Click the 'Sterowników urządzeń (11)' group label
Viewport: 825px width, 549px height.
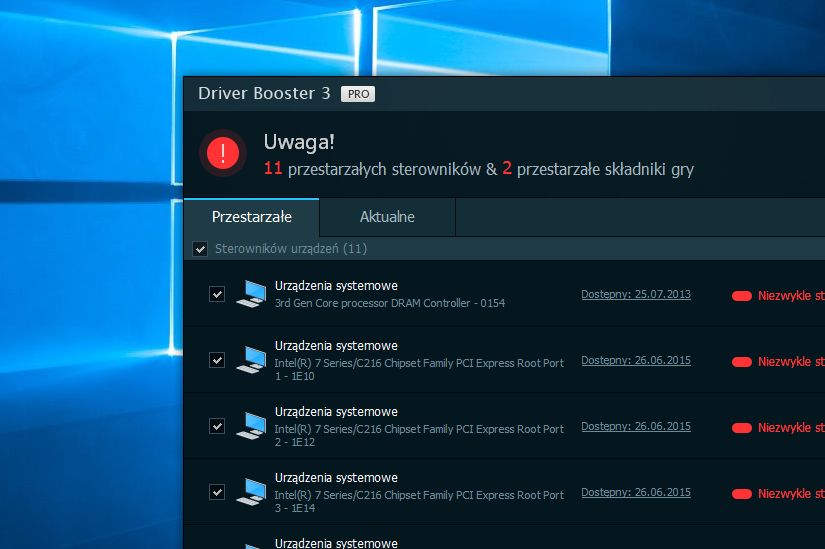coord(291,248)
